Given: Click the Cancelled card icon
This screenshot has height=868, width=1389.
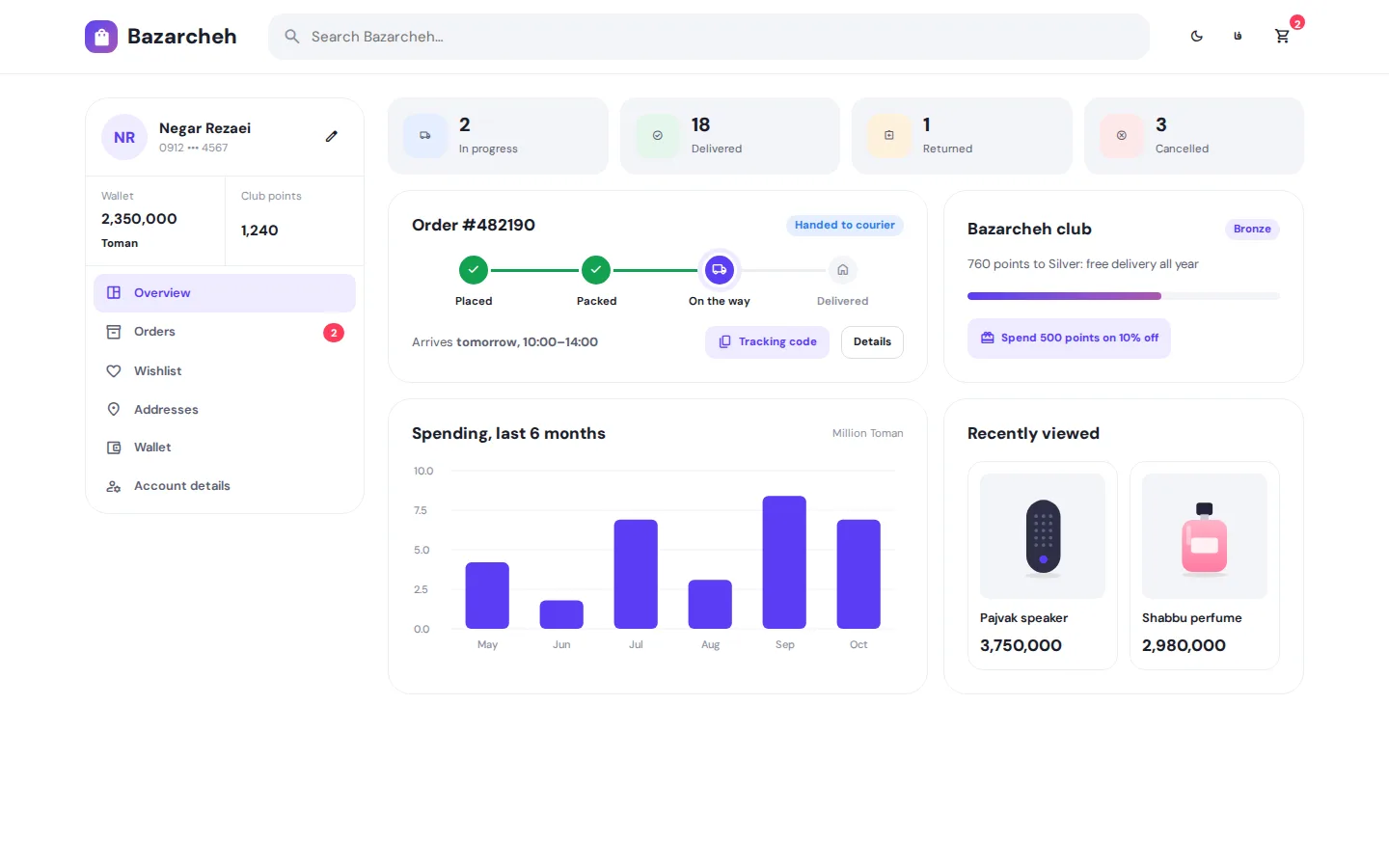Looking at the screenshot, I should point(1122,136).
